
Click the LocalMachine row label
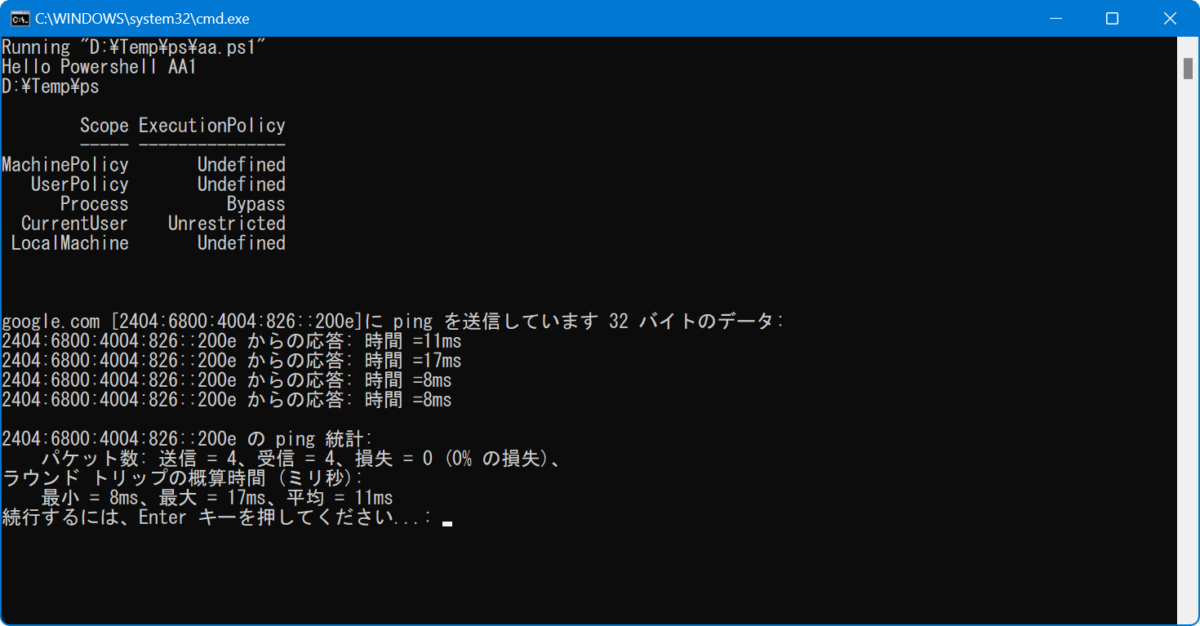click(70, 243)
